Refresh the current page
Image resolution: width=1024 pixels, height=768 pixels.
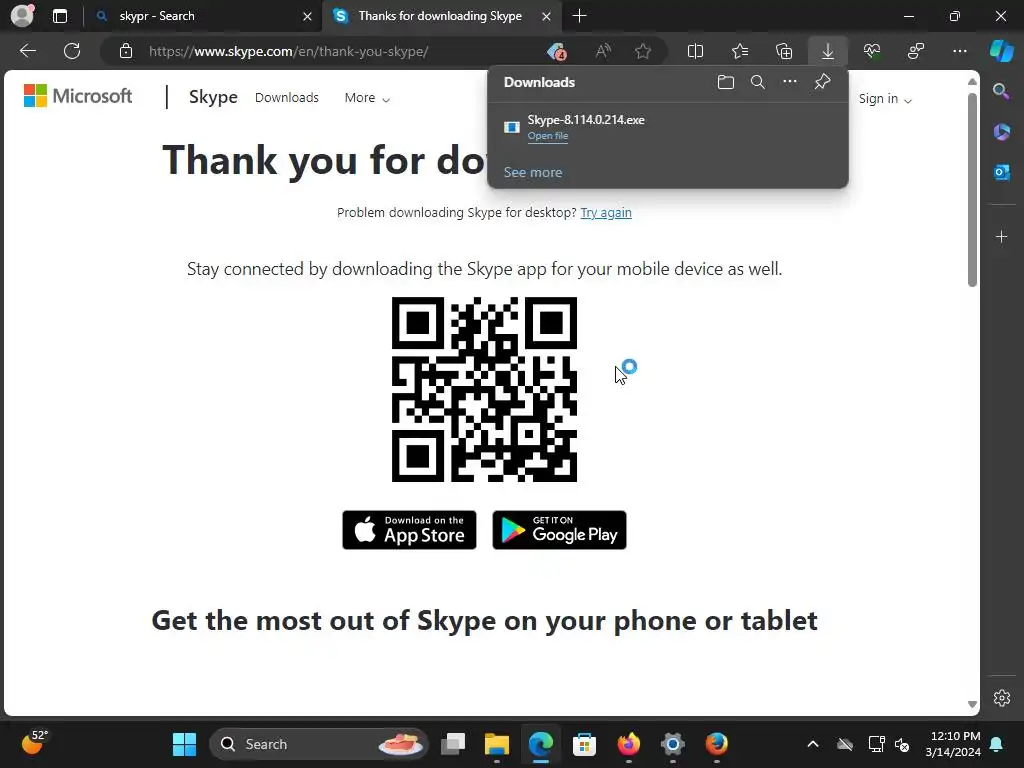[x=72, y=51]
